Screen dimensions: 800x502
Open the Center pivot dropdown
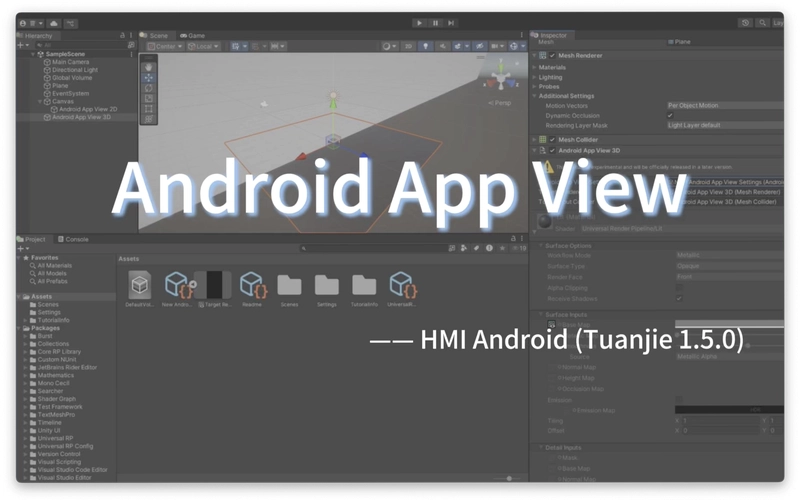pyautogui.click(x=165, y=46)
